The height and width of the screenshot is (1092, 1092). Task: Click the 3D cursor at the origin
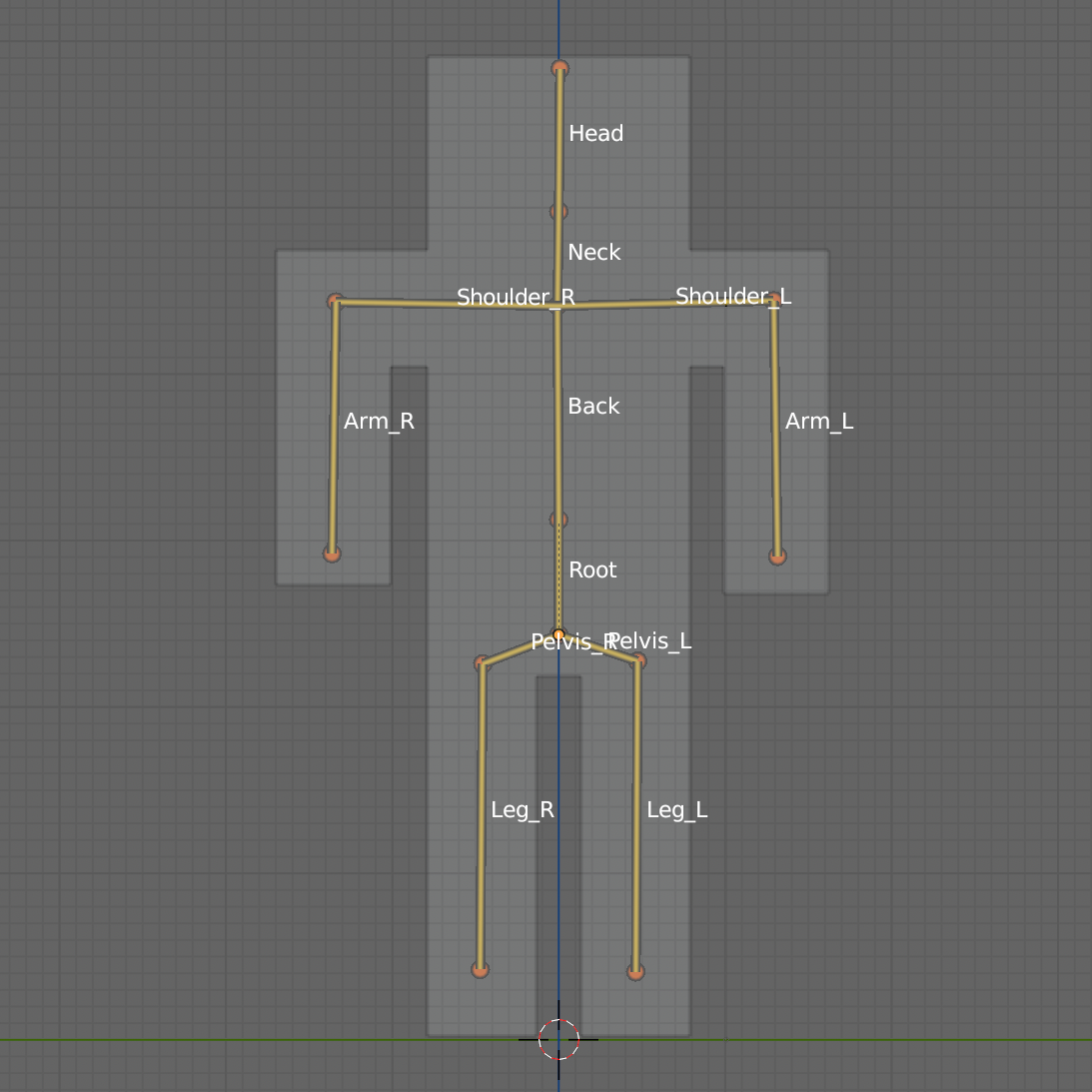point(558,1039)
